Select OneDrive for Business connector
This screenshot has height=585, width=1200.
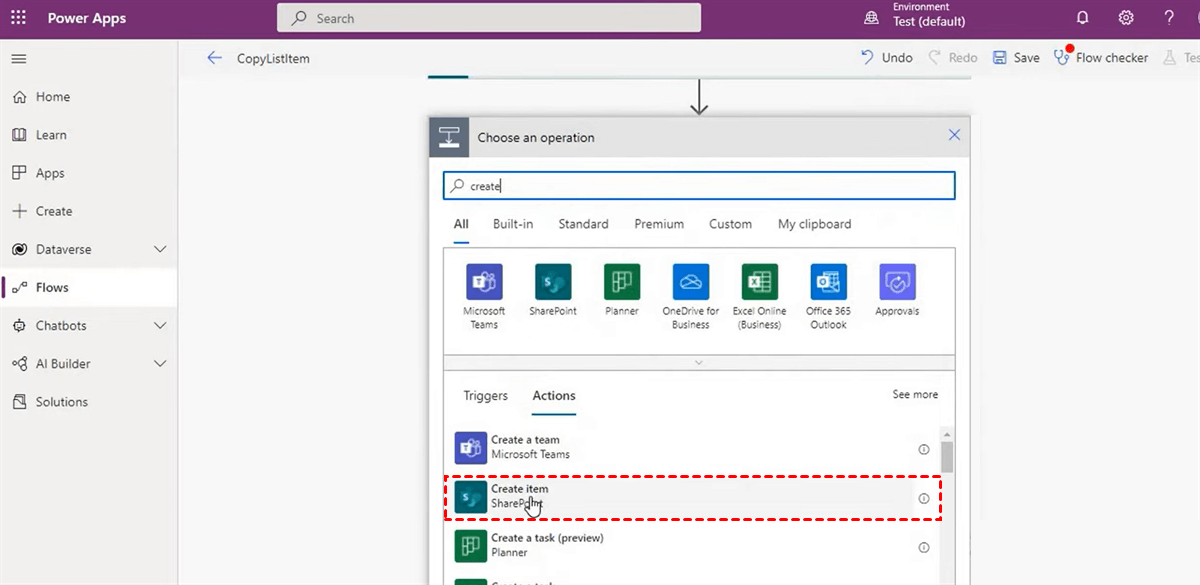(x=691, y=283)
